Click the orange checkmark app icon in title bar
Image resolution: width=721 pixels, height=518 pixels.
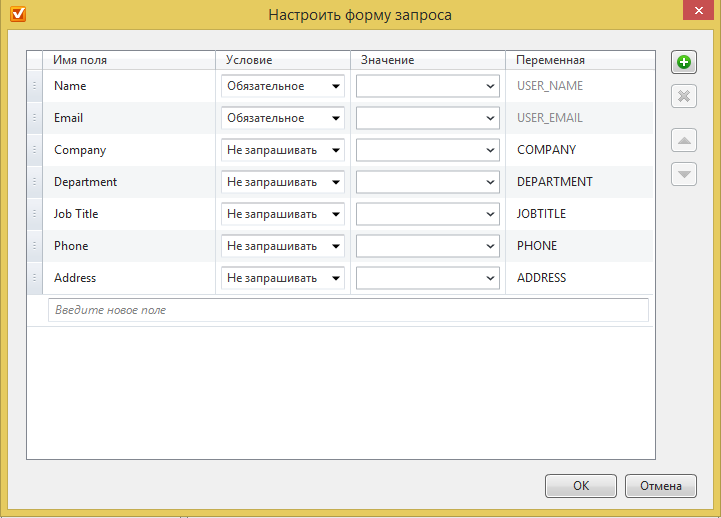point(18,14)
